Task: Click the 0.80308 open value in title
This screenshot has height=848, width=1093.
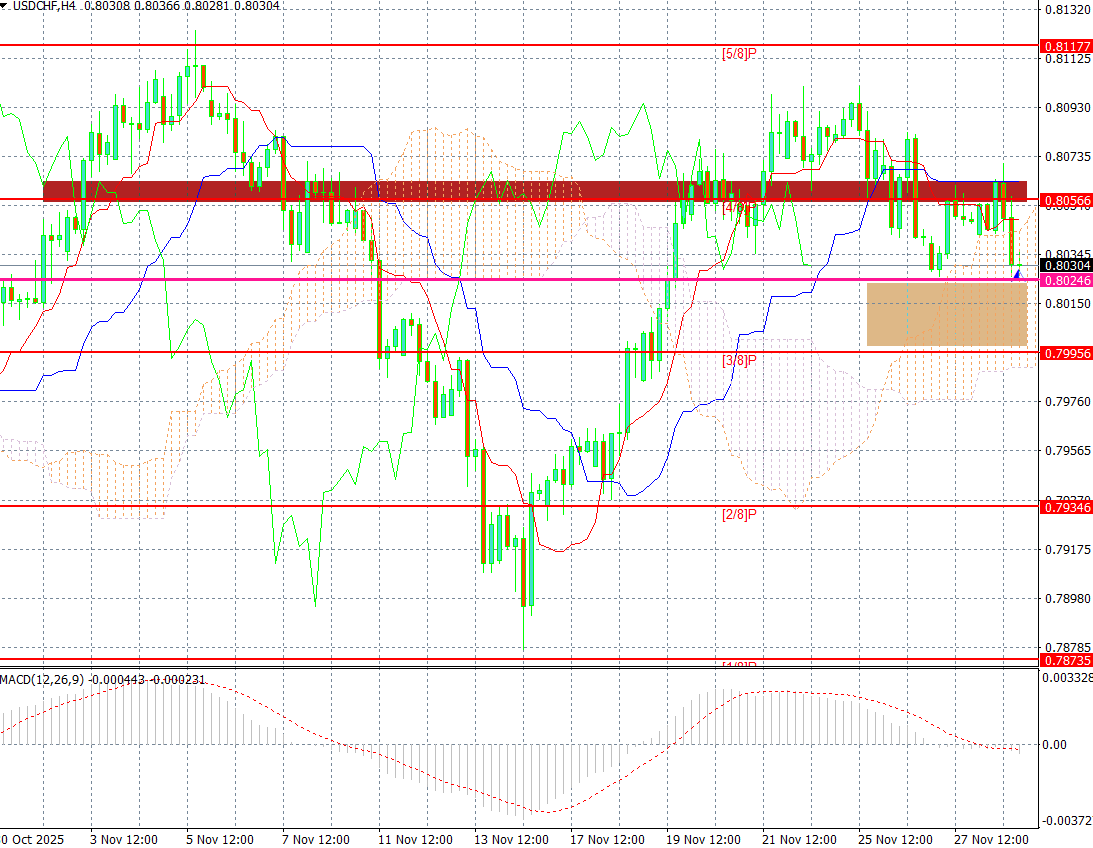Action: click(x=107, y=6)
